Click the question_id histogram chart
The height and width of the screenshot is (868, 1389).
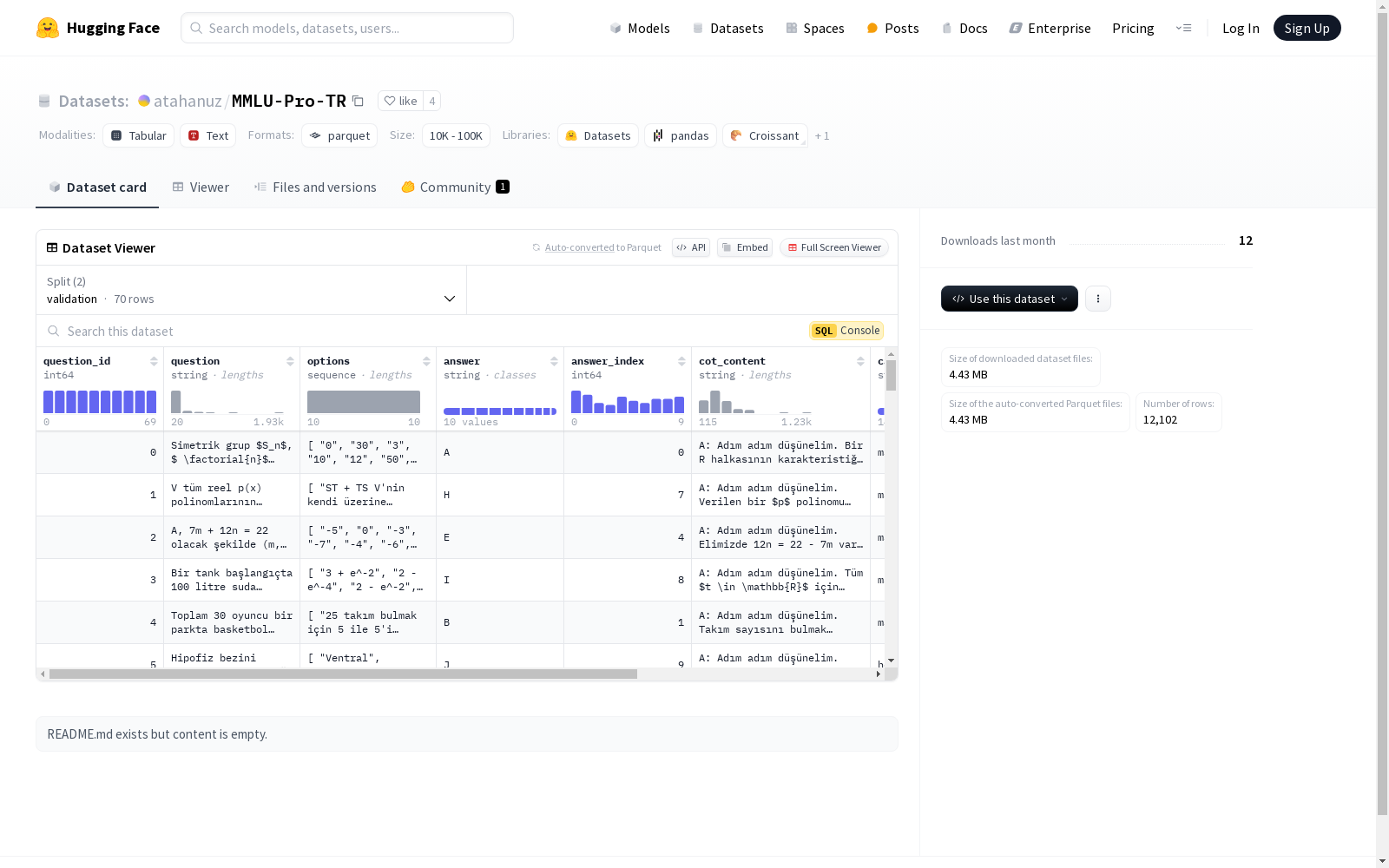click(100, 402)
